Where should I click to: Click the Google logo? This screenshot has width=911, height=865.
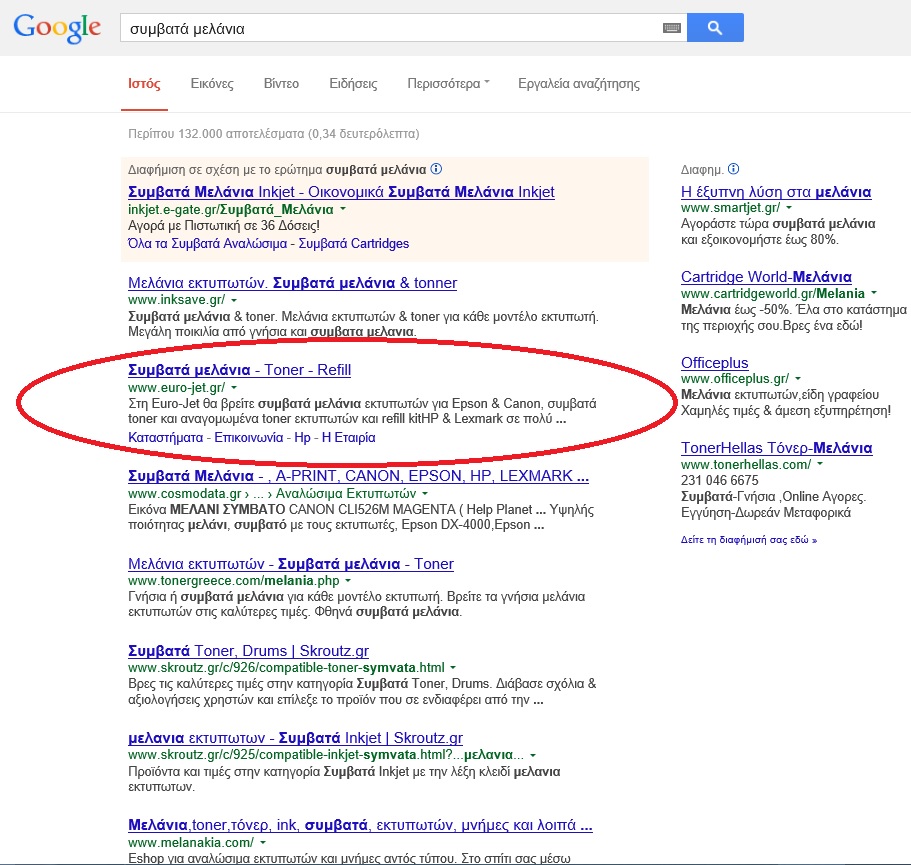point(57,28)
